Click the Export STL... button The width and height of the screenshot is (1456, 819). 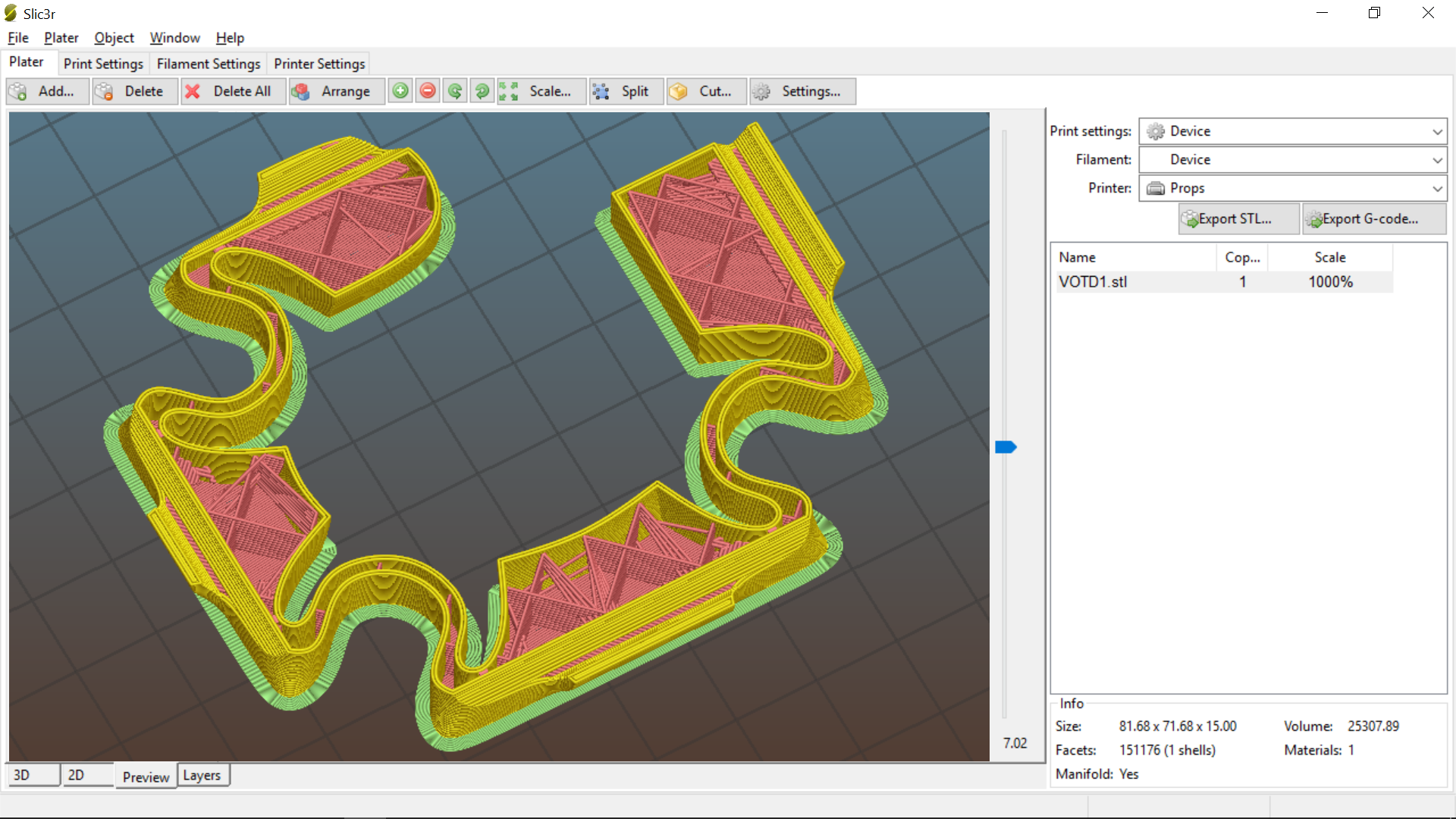(1238, 218)
